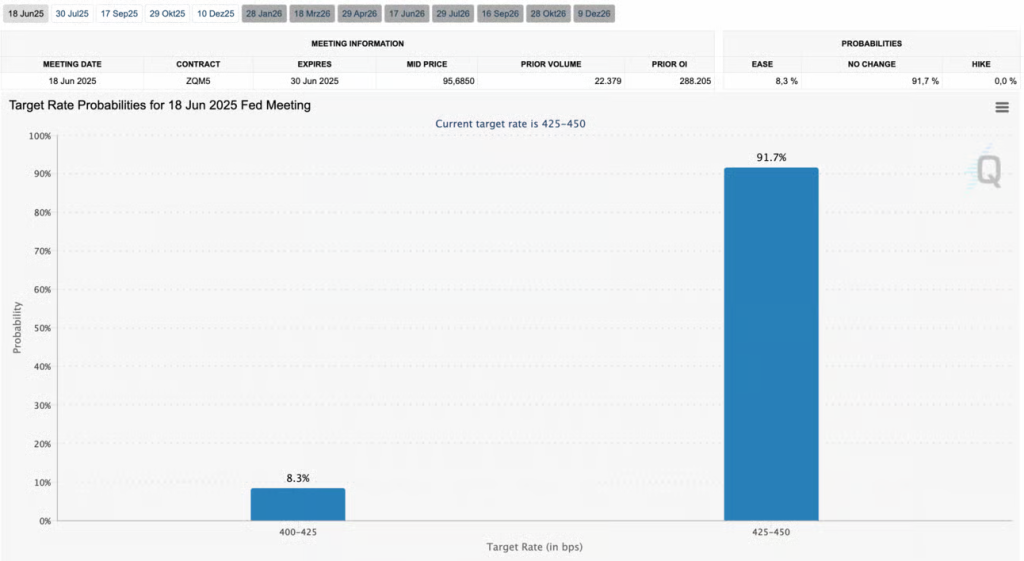The width and height of the screenshot is (1024, 561).
Task: Select the 18 Mrz26 meeting tab
Action: 311,14
